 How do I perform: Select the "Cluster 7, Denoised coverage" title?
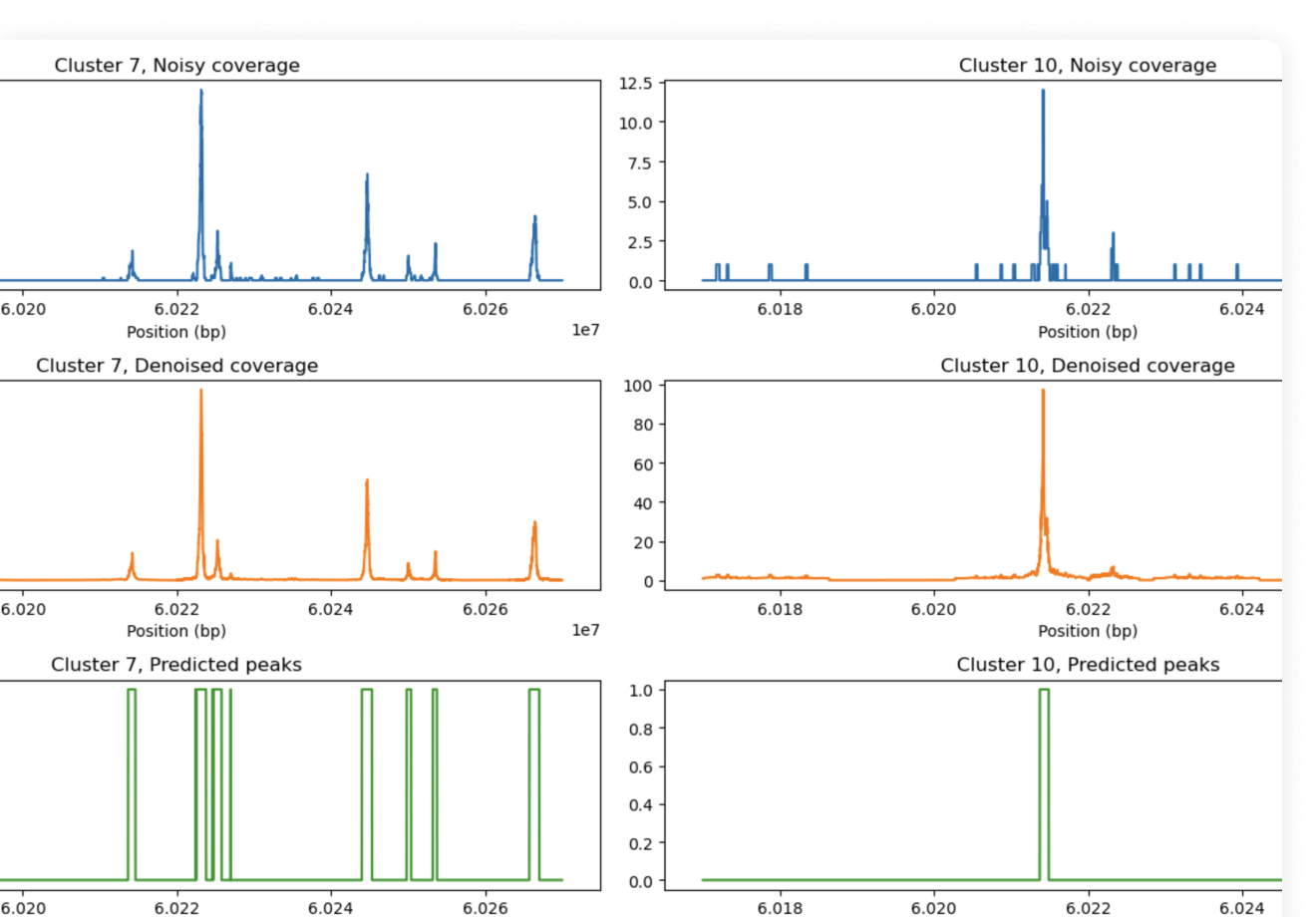tap(176, 366)
